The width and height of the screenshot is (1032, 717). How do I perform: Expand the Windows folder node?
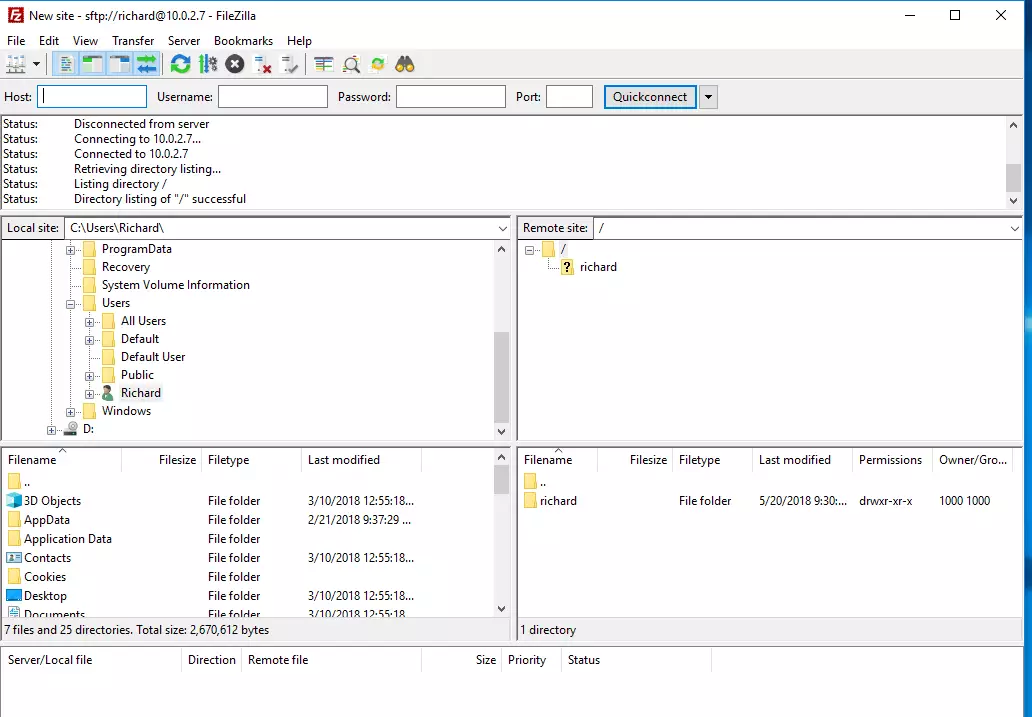(x=70, y=412)
